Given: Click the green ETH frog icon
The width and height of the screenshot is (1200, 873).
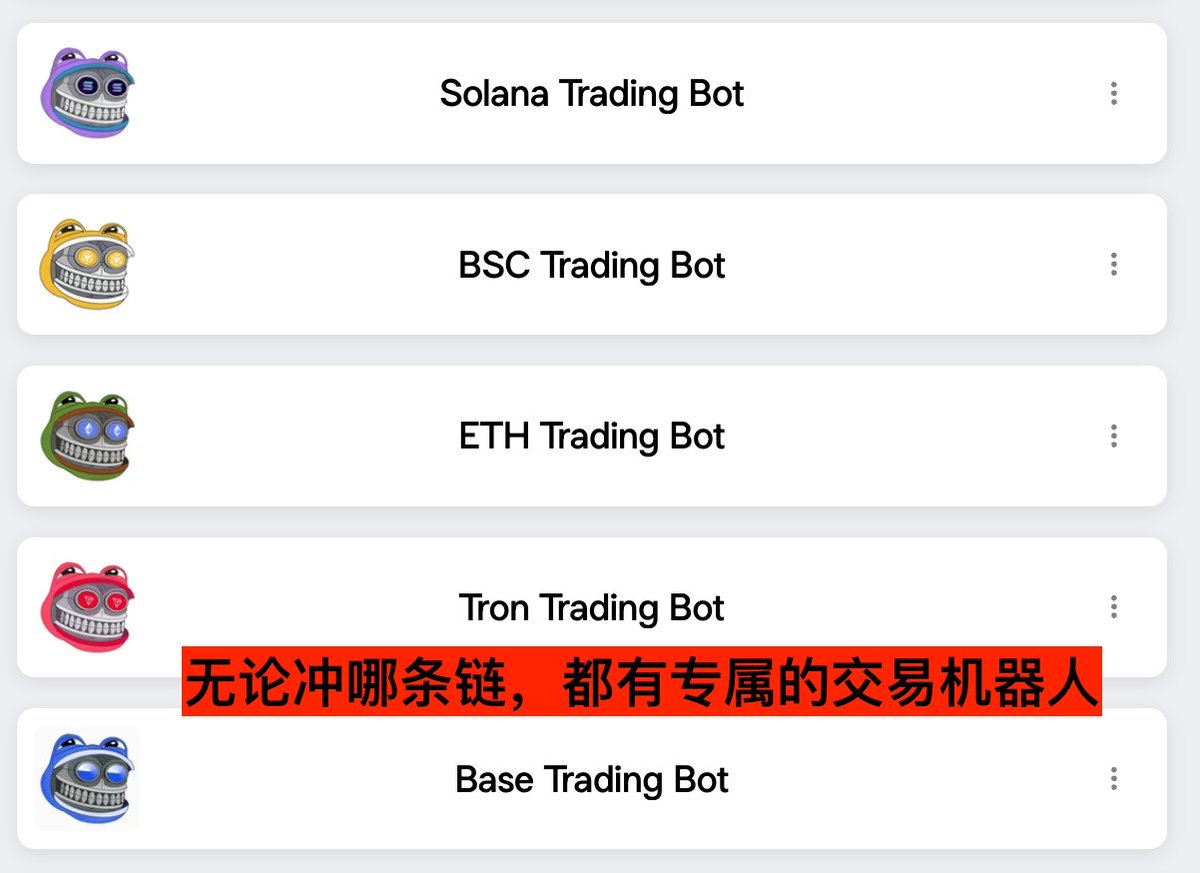Looking at the screenshot, I should tap(87, 436).
